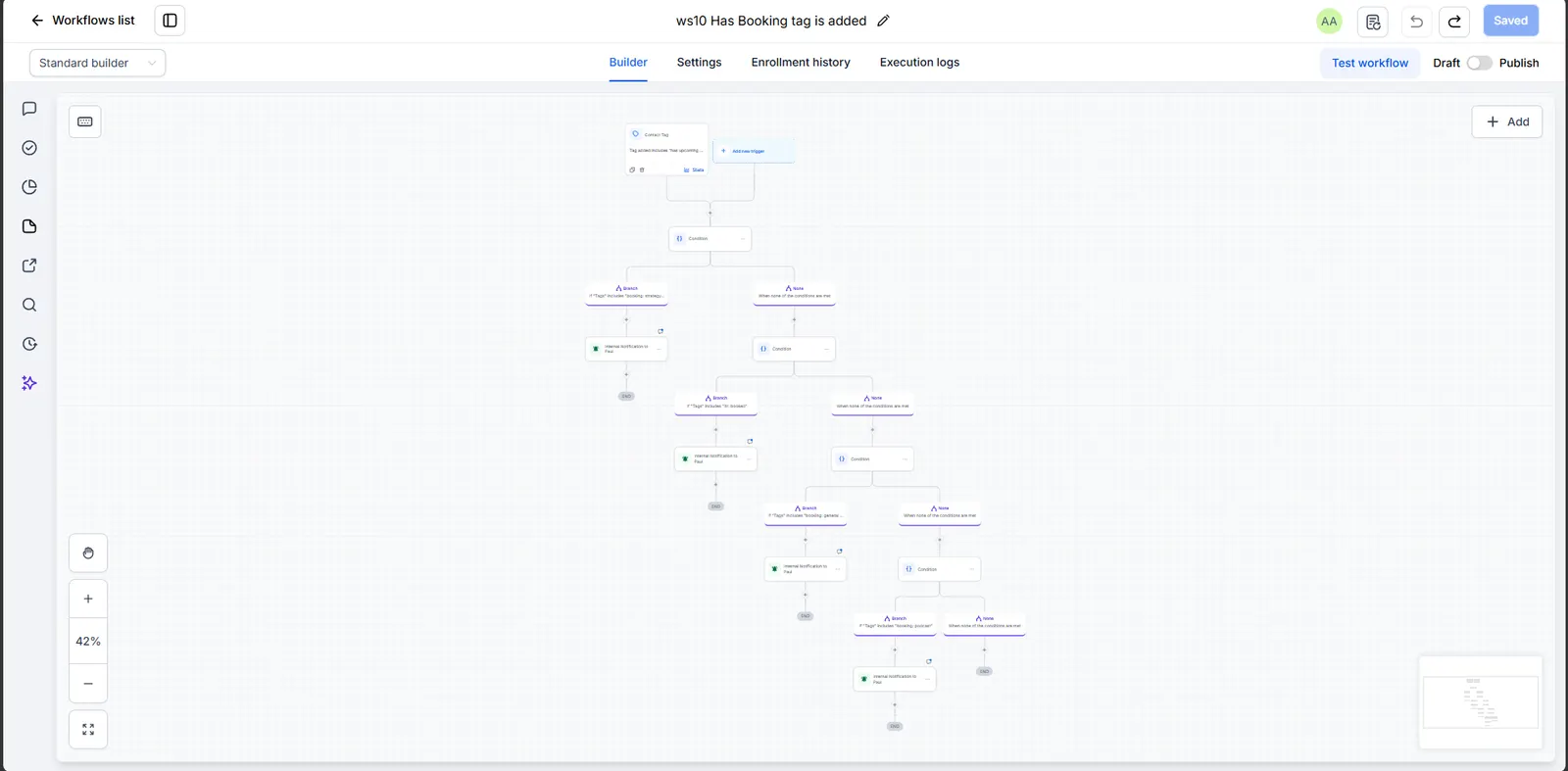Open the third Condition node's three-dot menu
The image size is (1568, 771).
click(x=906, y=459)
